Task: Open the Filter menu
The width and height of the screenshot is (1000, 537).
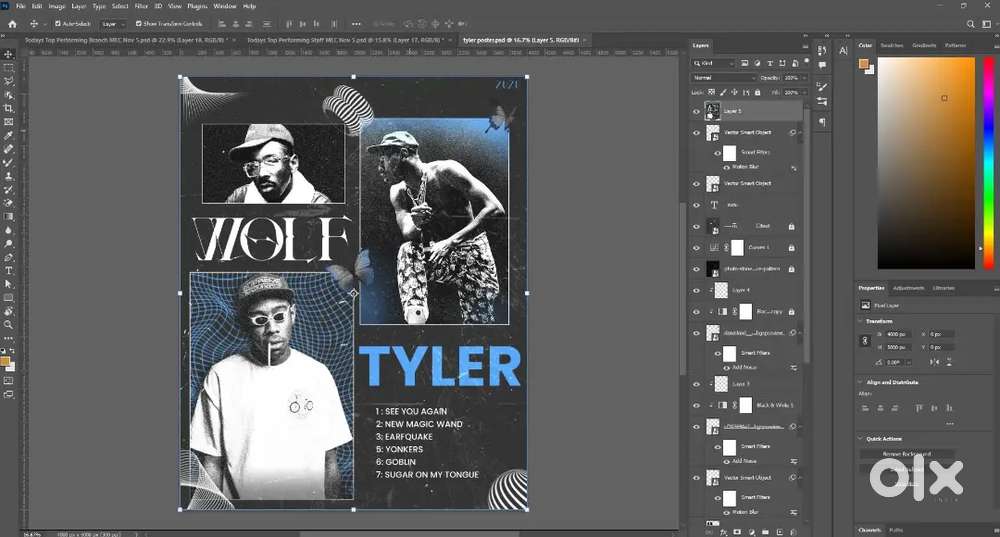Action: pos(141,6)
